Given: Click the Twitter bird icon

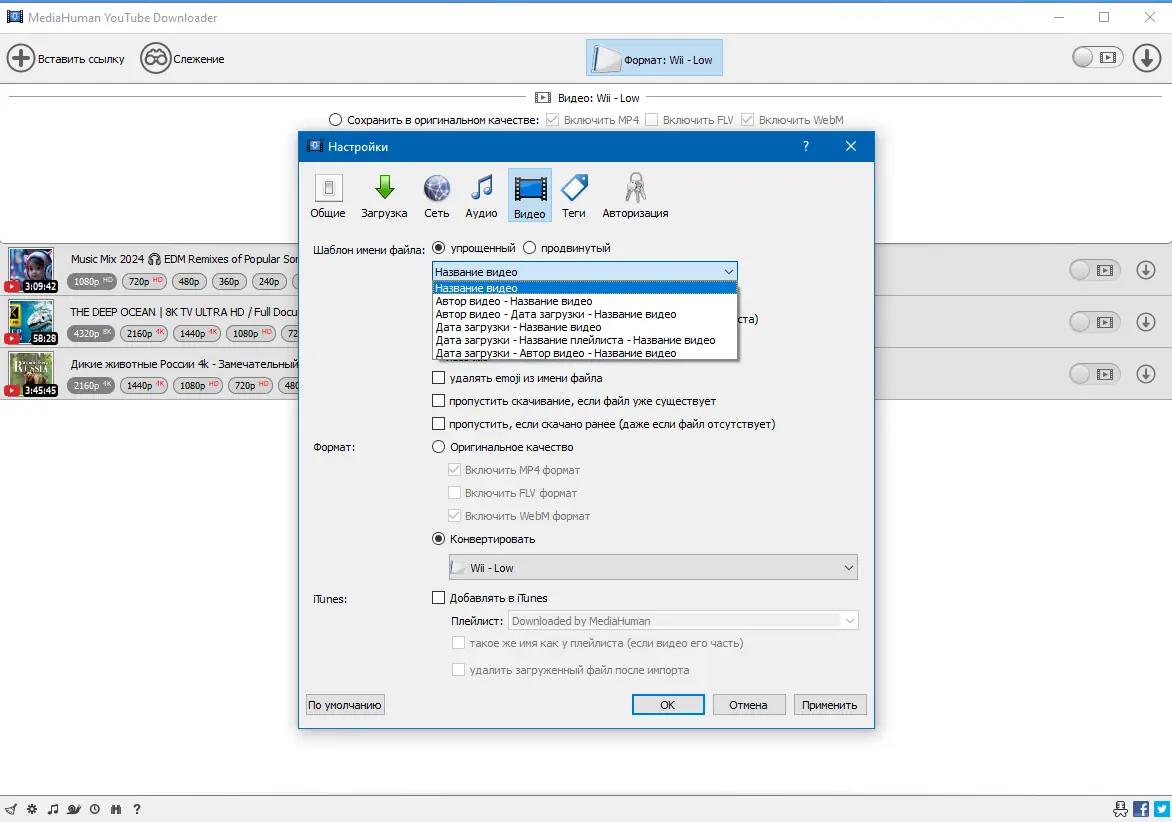Looking at the screenshot, I should coord(1159,809).
